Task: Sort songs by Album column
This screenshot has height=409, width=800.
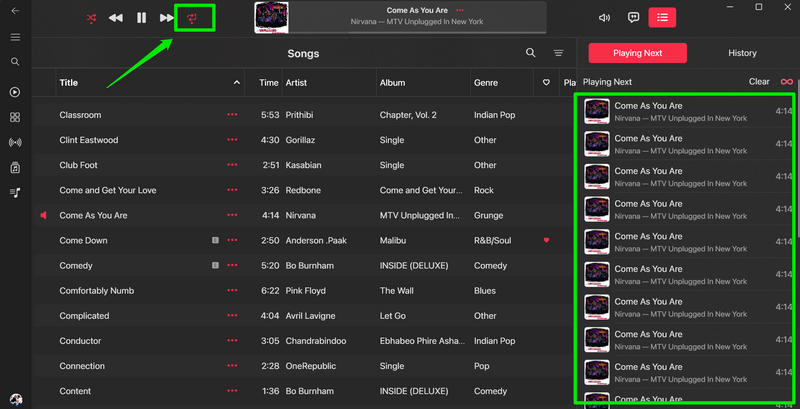Action: (x=392, y=83)
